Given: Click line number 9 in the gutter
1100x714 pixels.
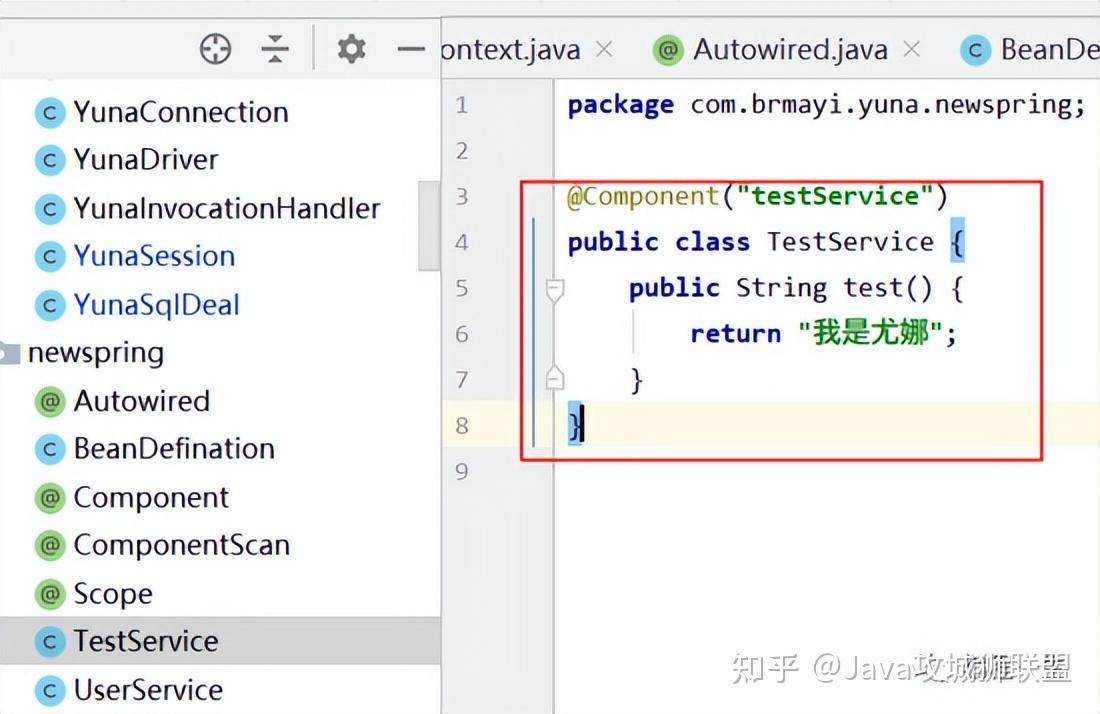Looking at the screenshot, I should pyautogui.click(x=462, y=471).
